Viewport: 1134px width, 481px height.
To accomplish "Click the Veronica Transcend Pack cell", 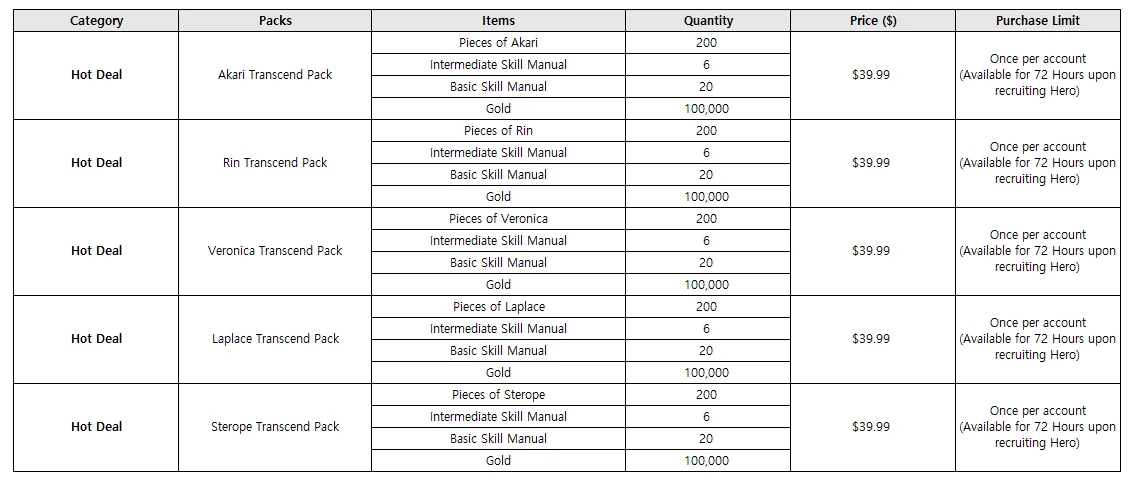I will tap(275, 251).
